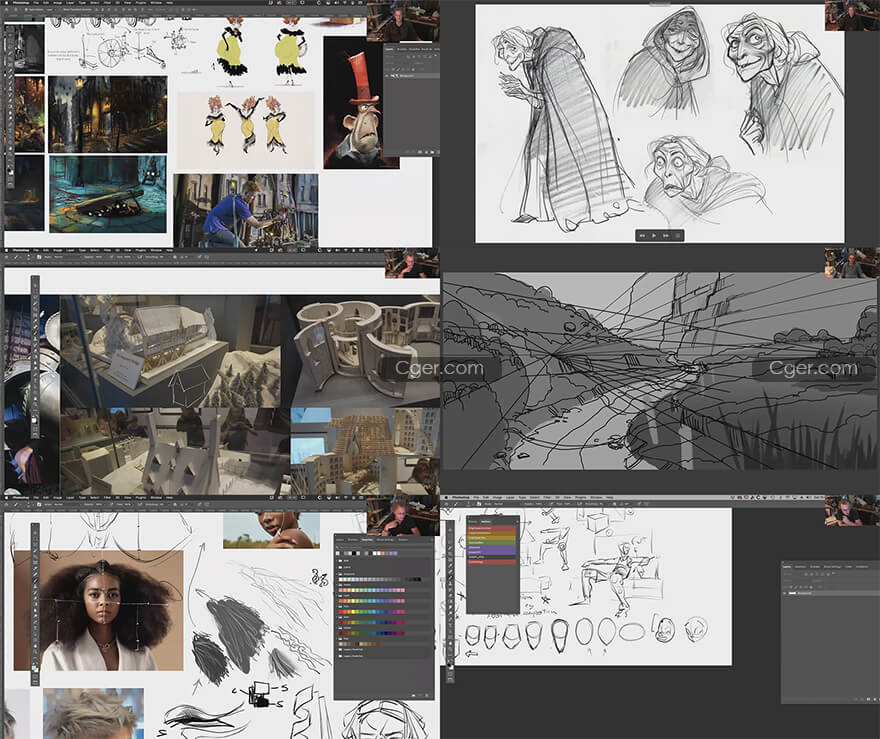Pick the first white swatch in the Grayscale row
Viewport: 880px width, 739px height.
(340, 579)
